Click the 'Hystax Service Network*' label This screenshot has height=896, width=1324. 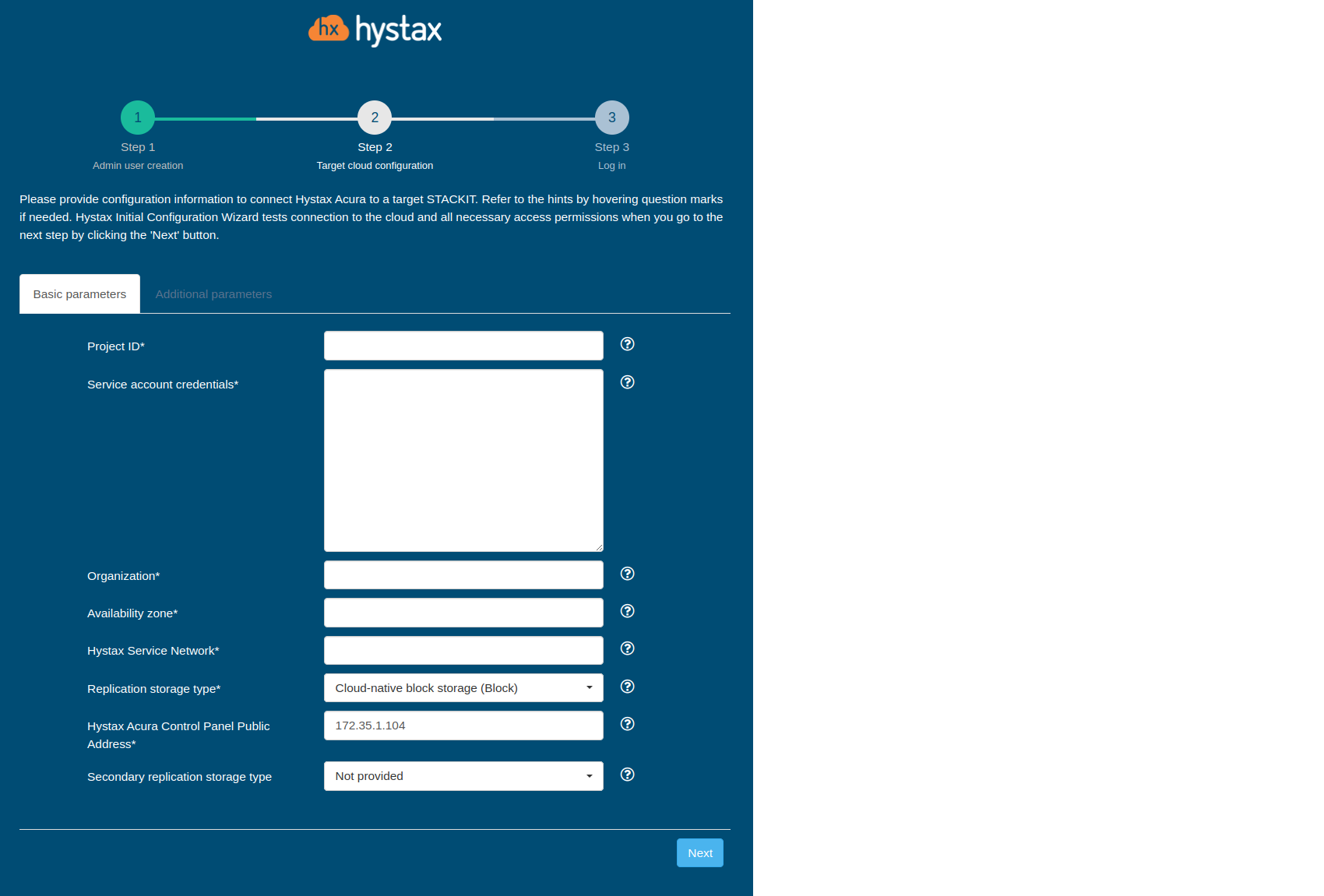pyautogui.click(x=153, y=651)
